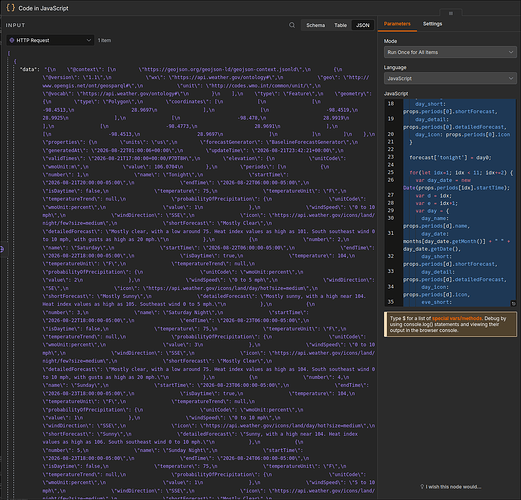Click the "data" key in JSON output

(30, 69)
